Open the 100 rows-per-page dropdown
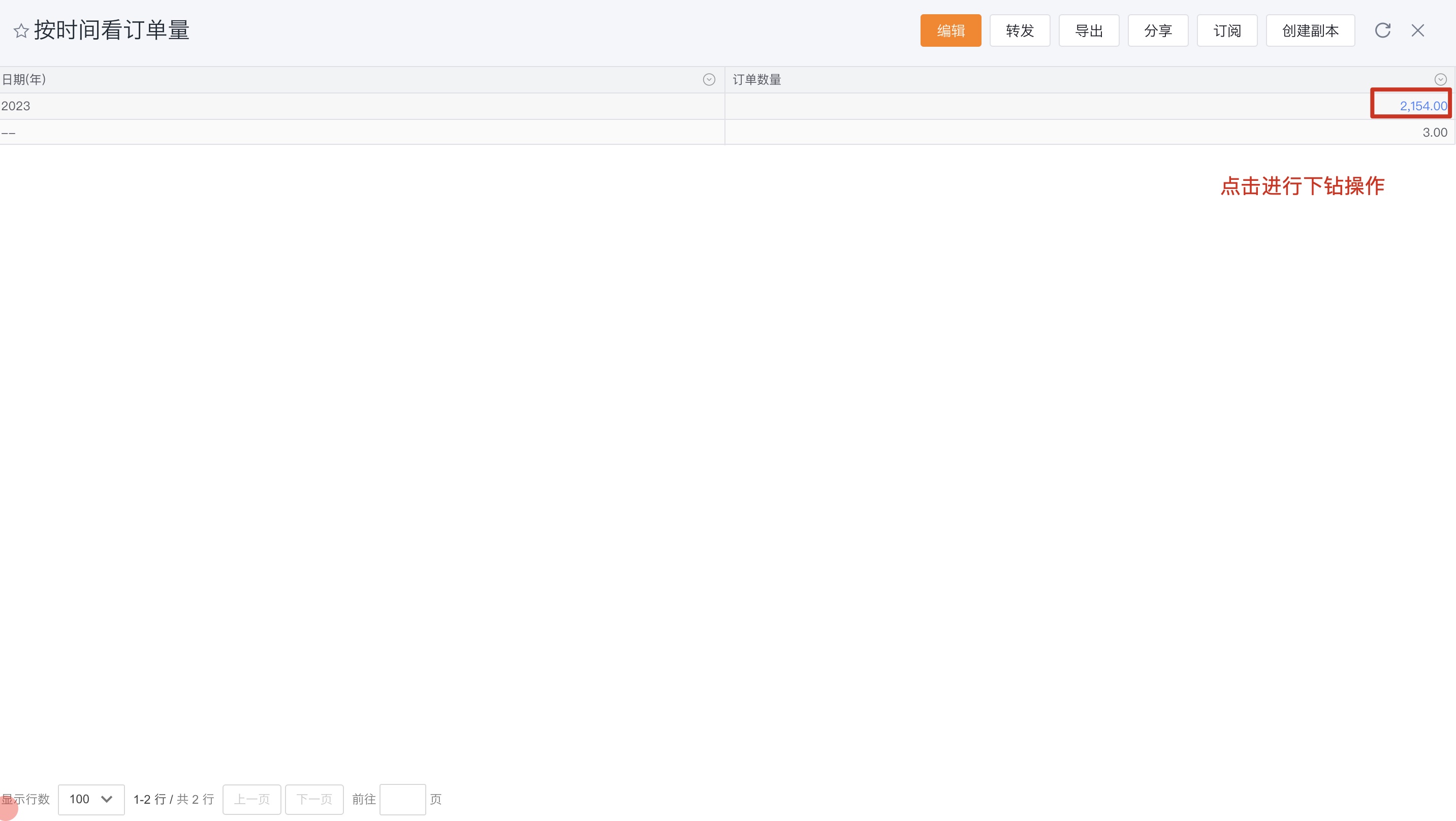 (91, 800)
